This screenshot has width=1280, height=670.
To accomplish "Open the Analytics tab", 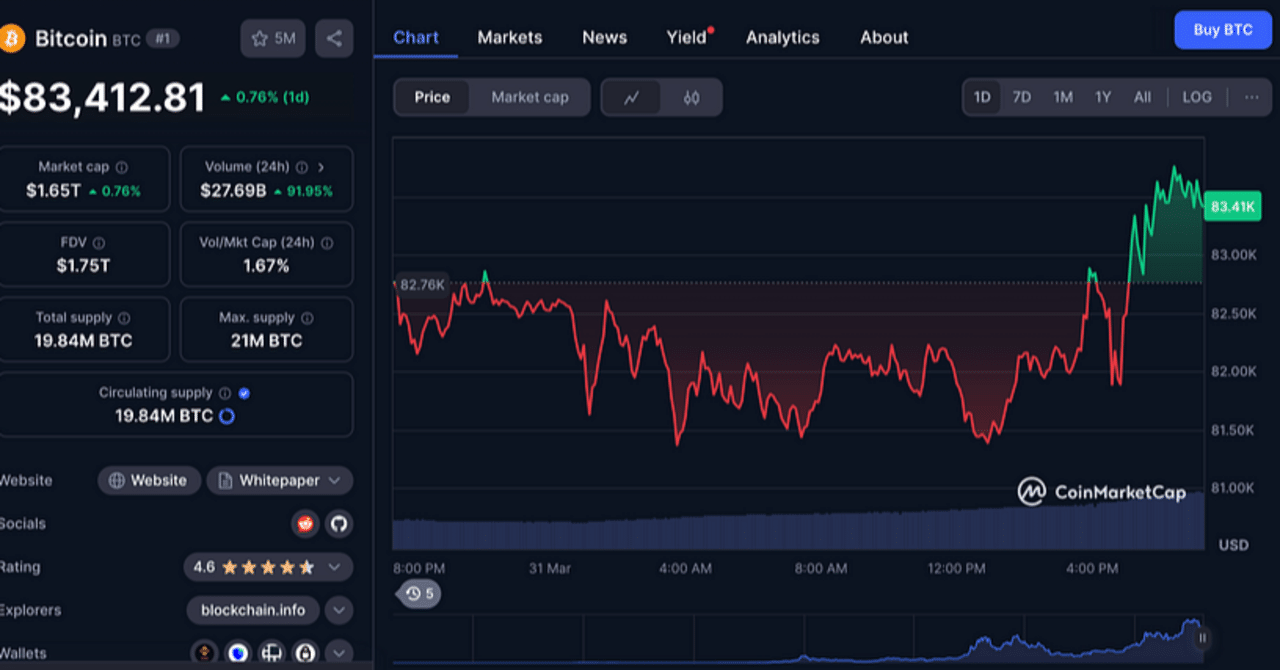I will click(x=782, y=37).
